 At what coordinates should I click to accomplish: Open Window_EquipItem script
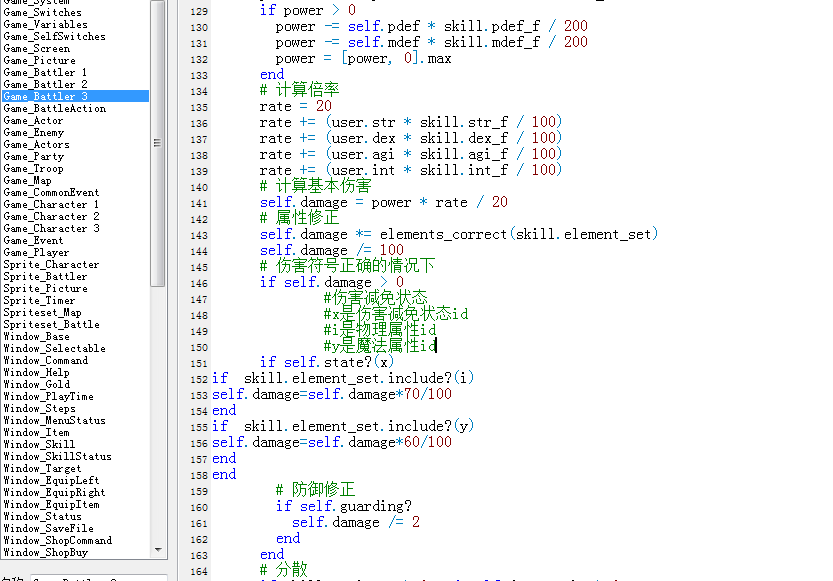52,505
